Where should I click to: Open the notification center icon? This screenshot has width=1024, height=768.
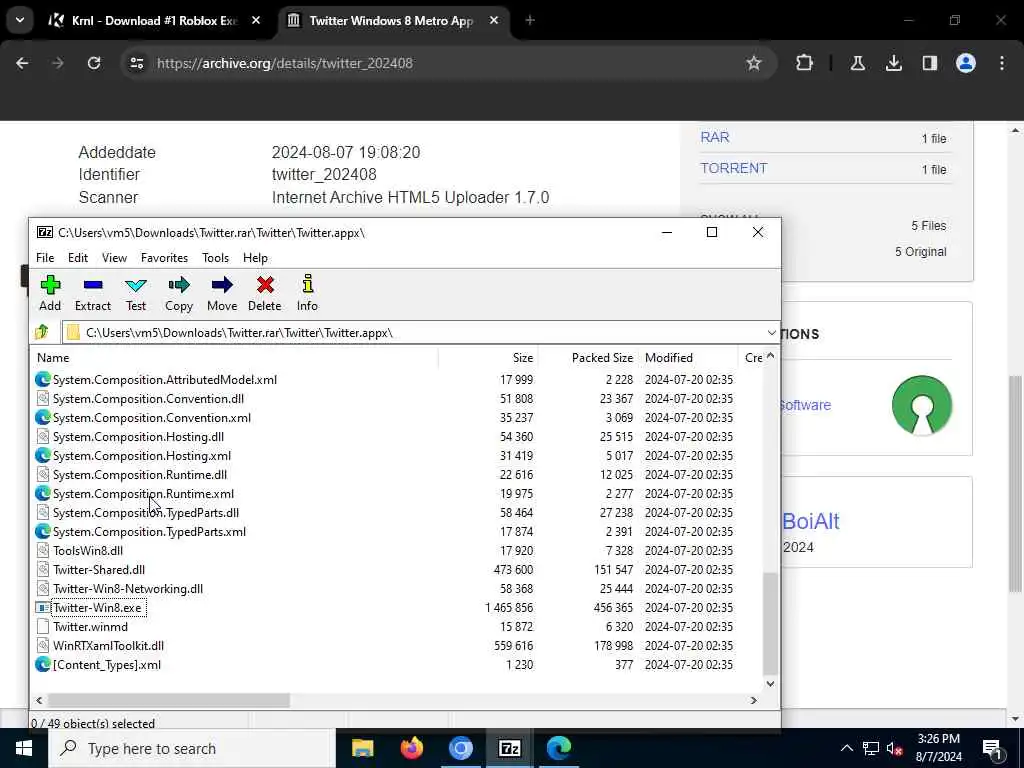[993, 749]
